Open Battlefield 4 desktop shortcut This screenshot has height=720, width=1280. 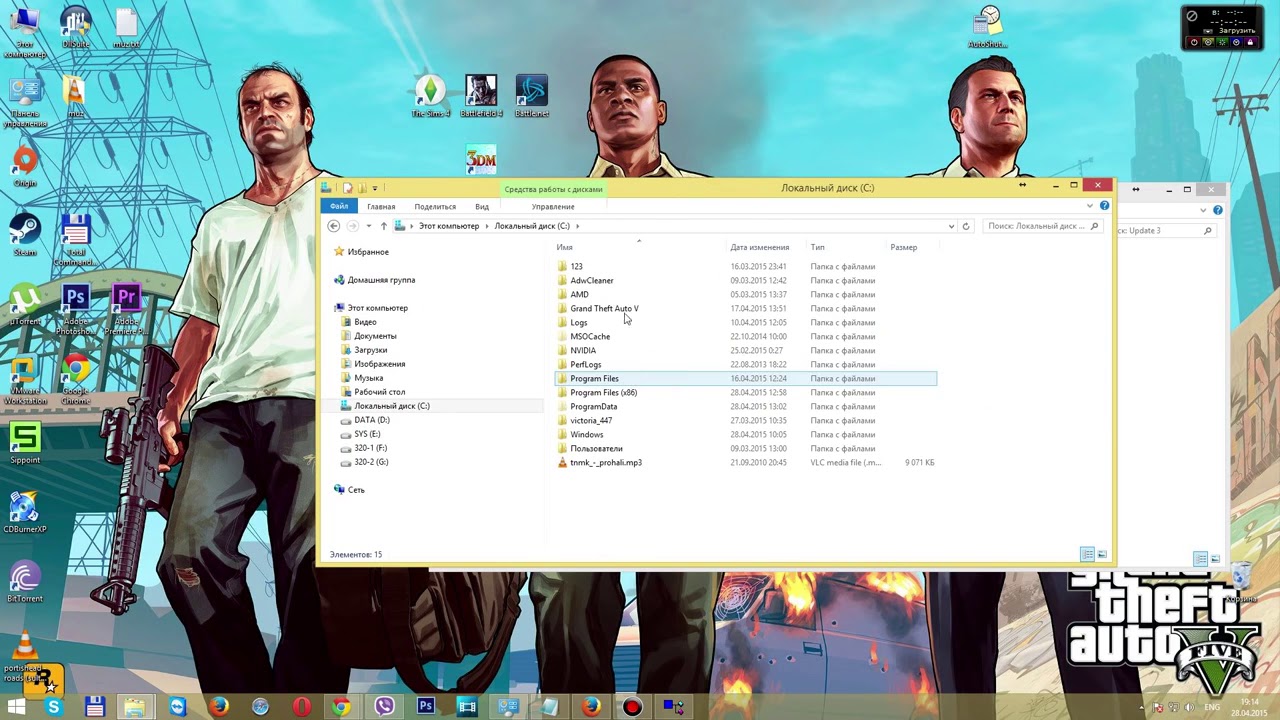[x=481, y=96]
